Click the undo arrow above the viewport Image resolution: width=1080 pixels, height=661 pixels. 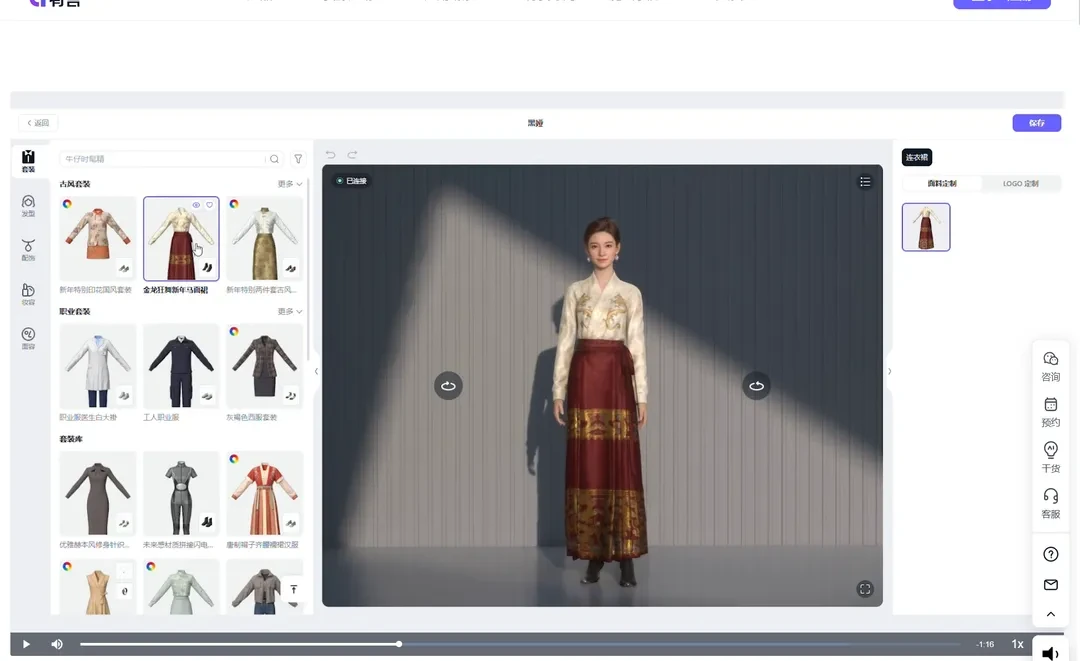point(331,155)
